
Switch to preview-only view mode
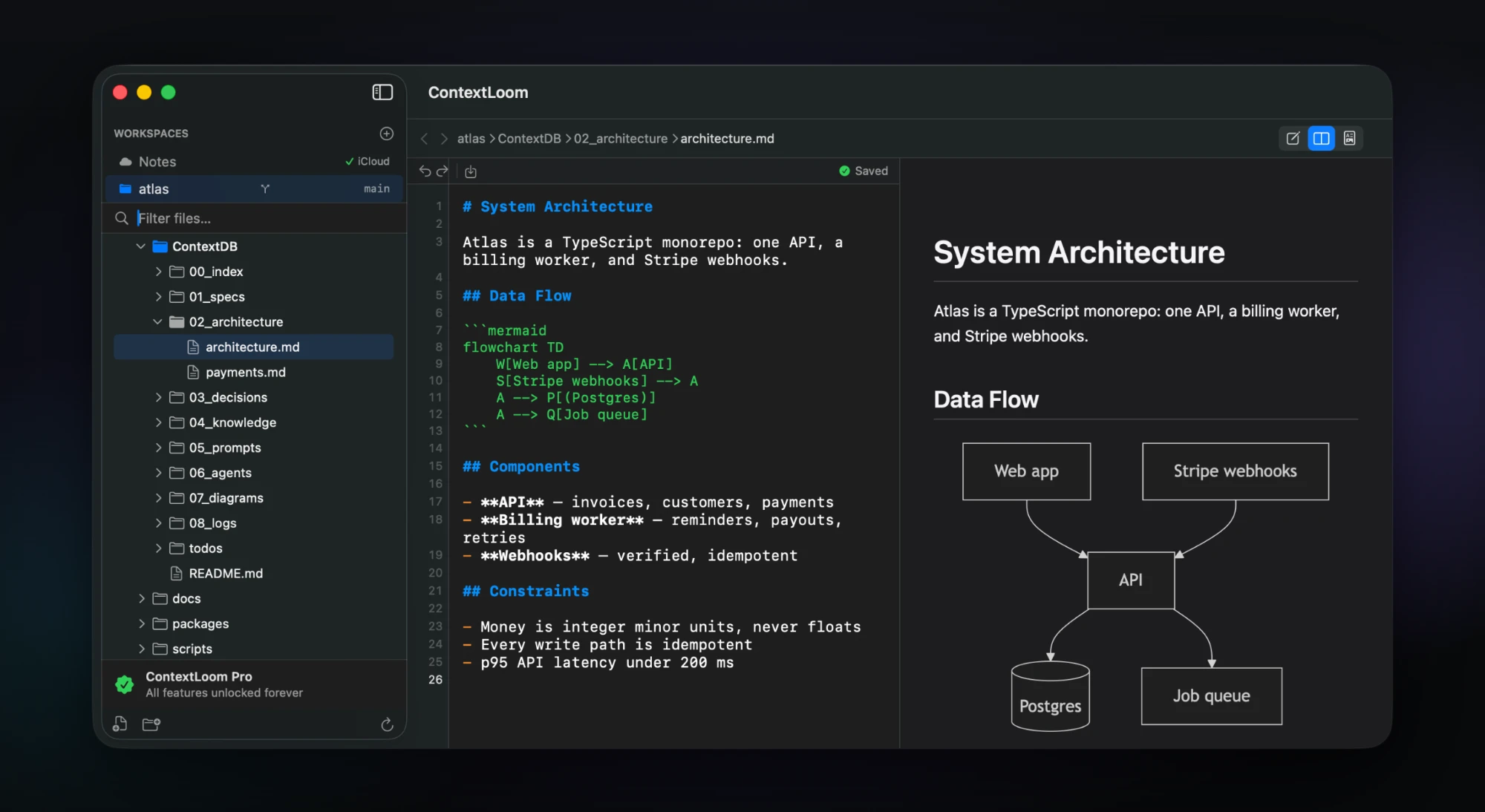[1350, 138]
